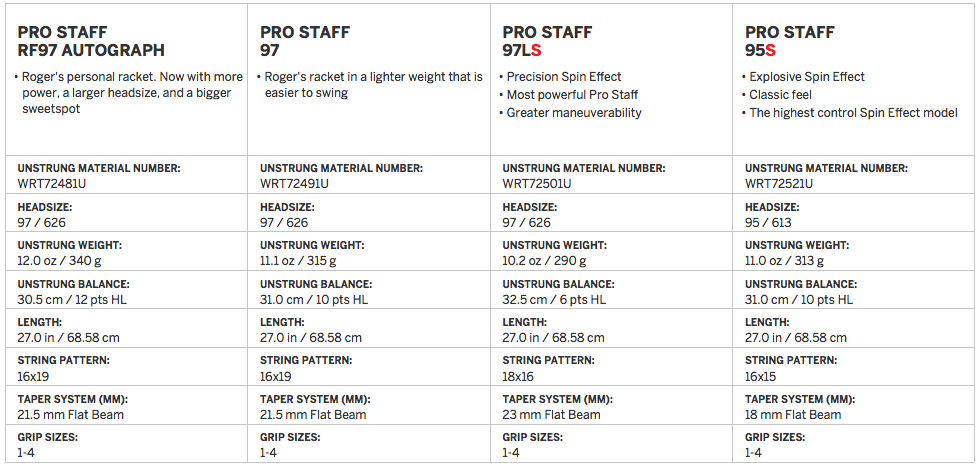This screenshot has height=469, width=979.
Task: Select the Explosive Spin Effect bullet
Action: [x=804, y=77]
